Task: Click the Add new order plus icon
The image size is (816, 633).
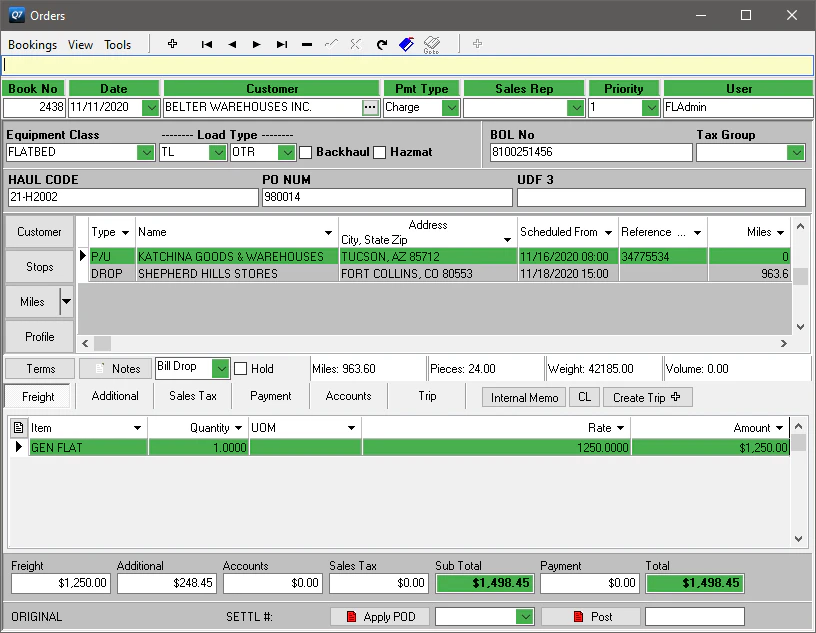Action: [x=172, y=44]
